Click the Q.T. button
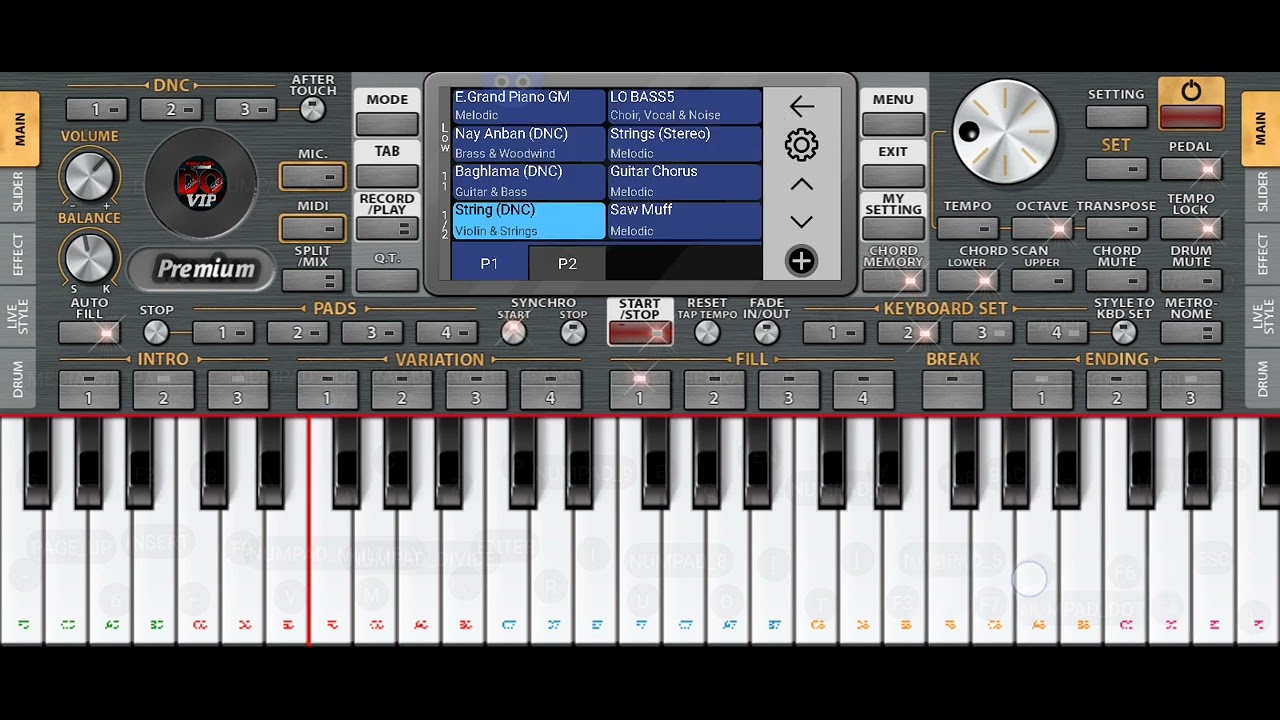The height and width of the screenshot is (720, 1280). [x=387, y=281]
